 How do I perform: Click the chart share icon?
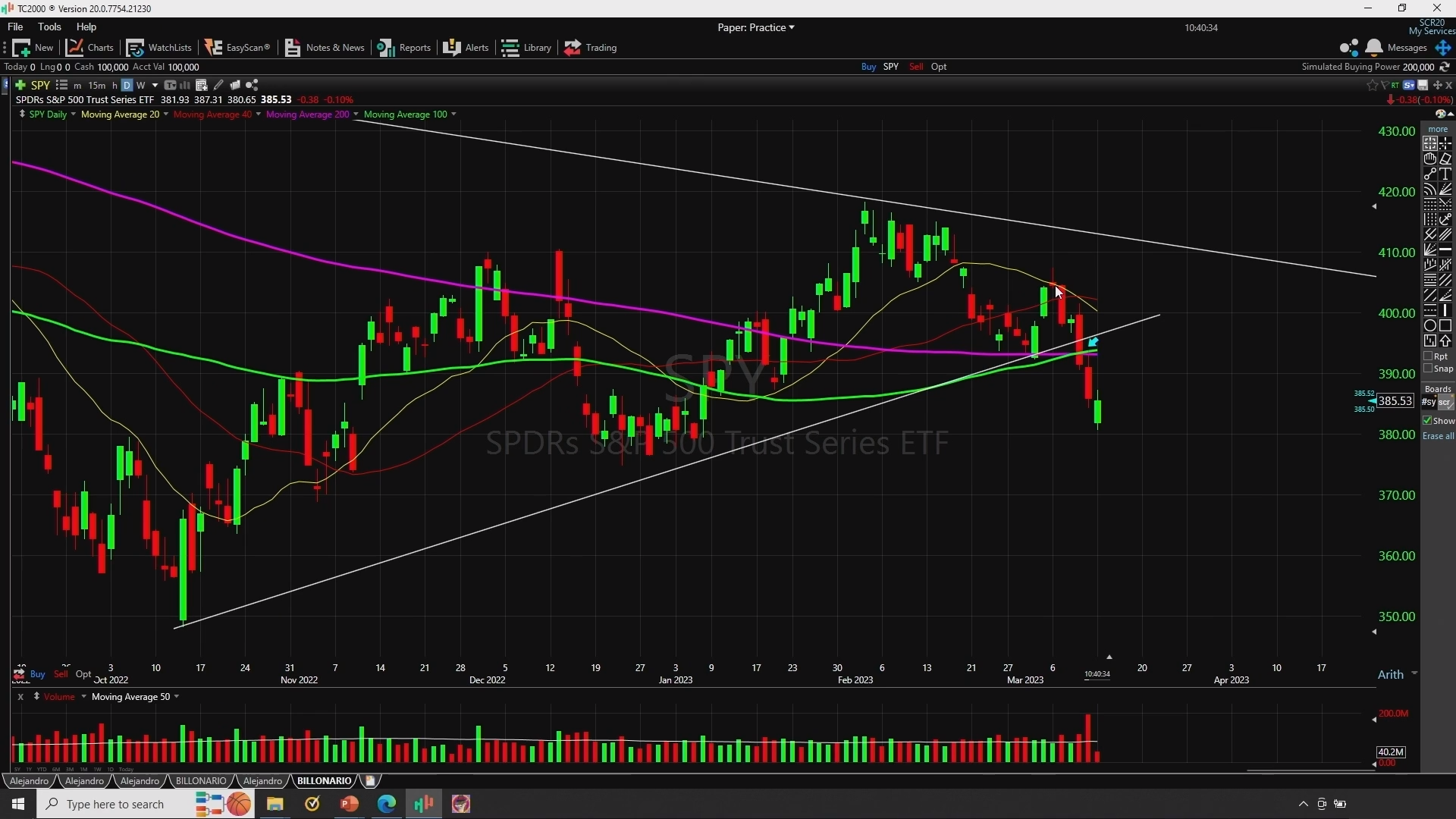click(x=253, y=85)
